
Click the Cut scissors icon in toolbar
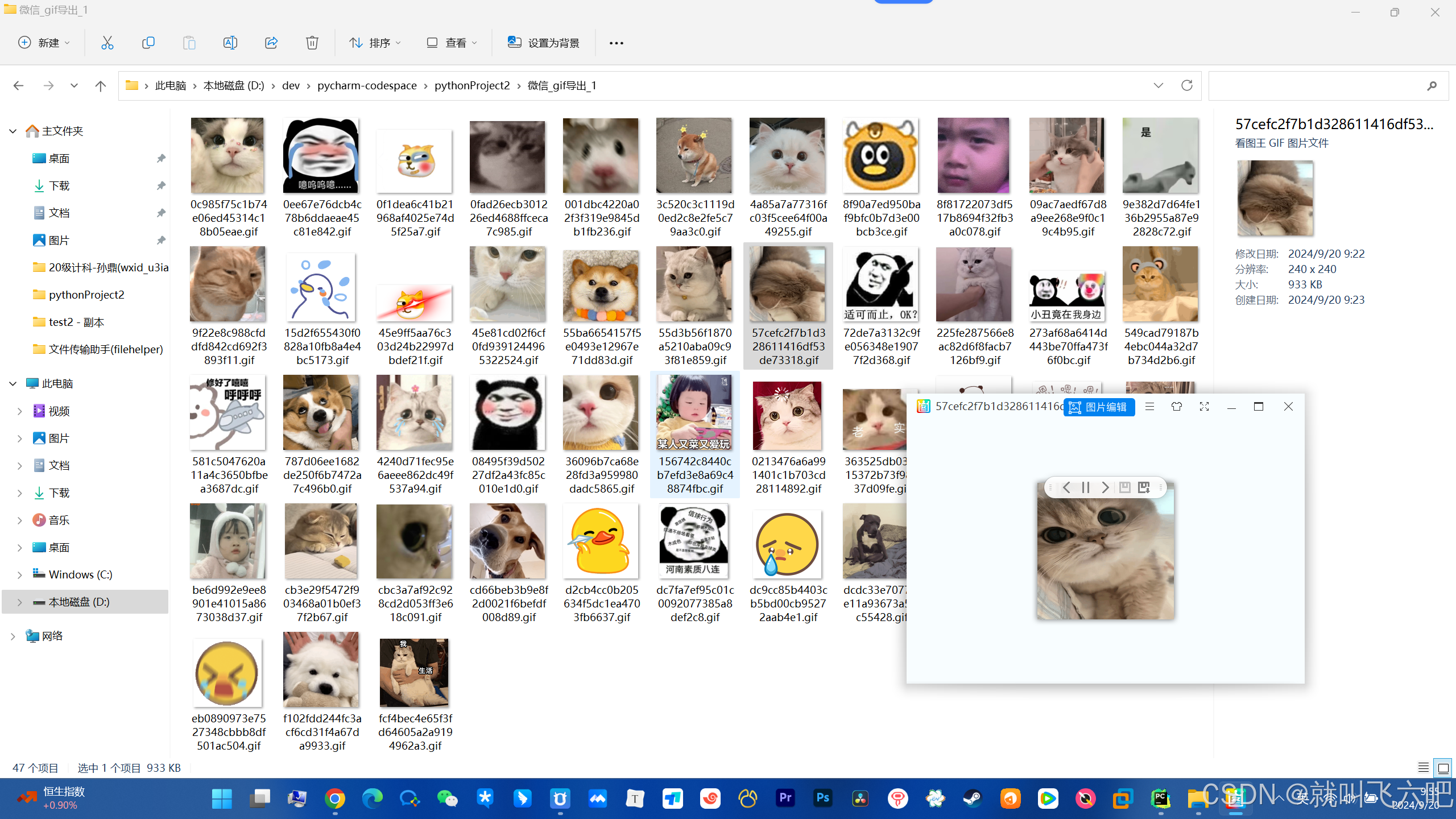[x=107, y=43]
